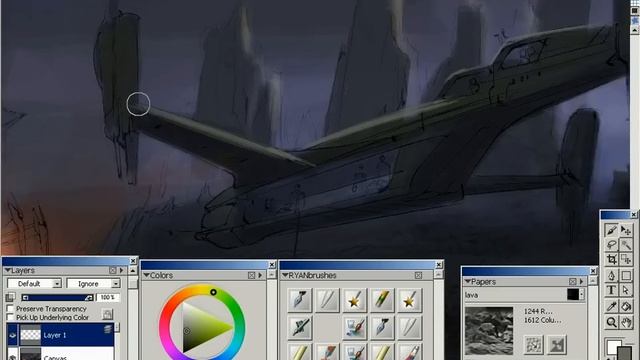
Task: Pick the first pen nib brush in RYANbrushes top row
Action: 300,300
